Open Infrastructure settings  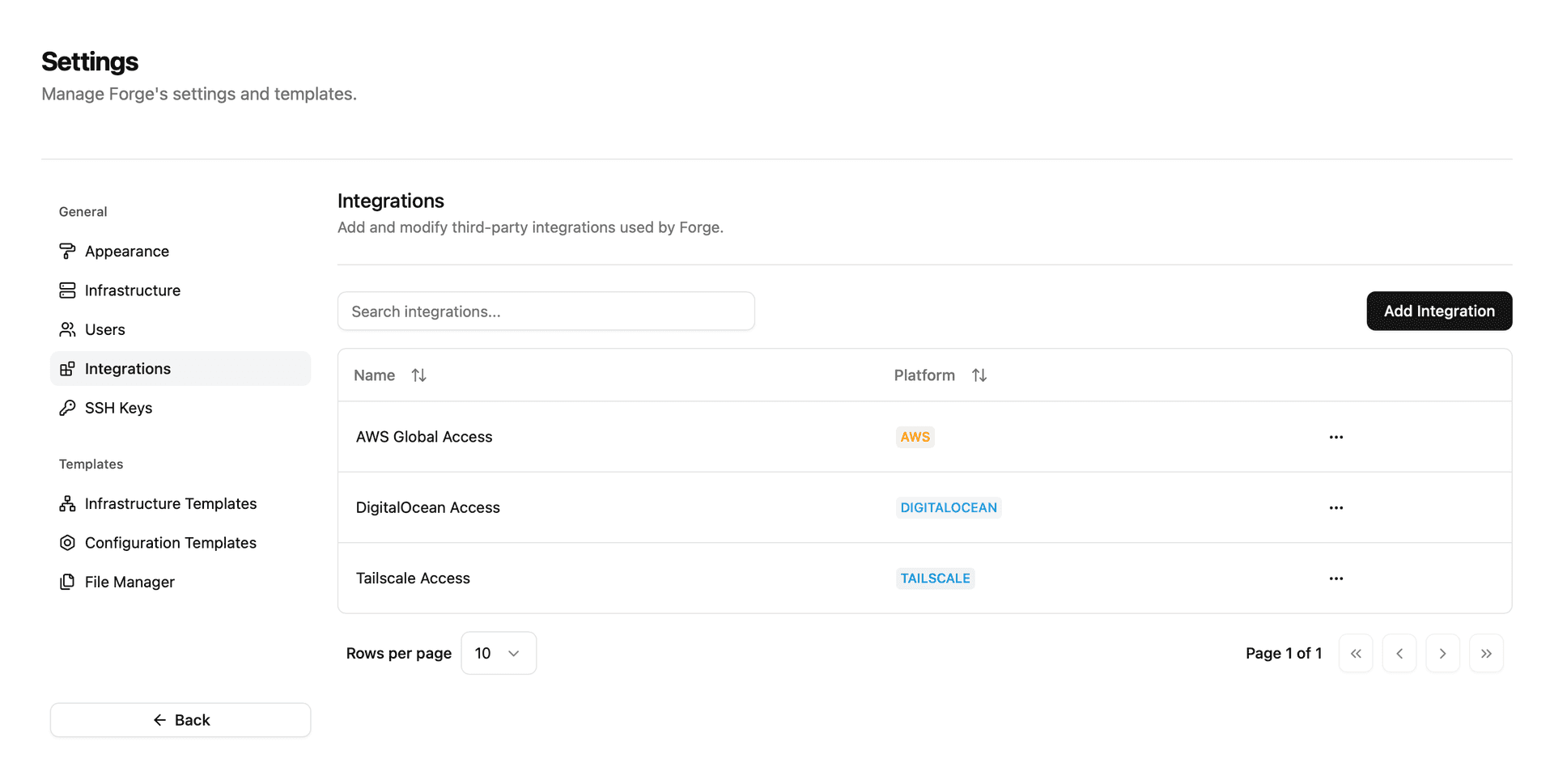[x=180, y=290]
